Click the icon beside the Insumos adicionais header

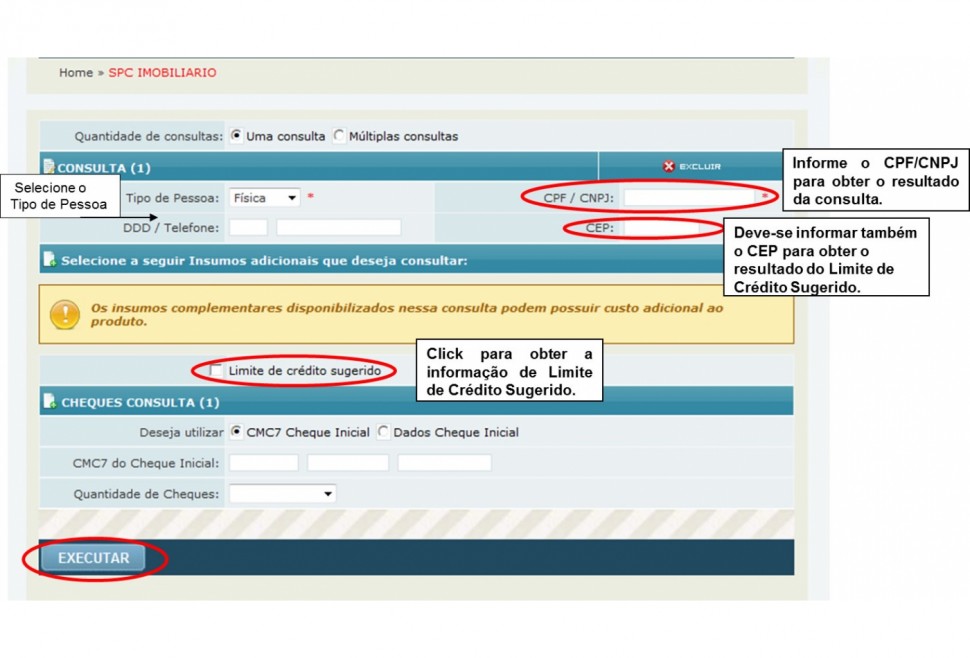click(x=49, y=261)
